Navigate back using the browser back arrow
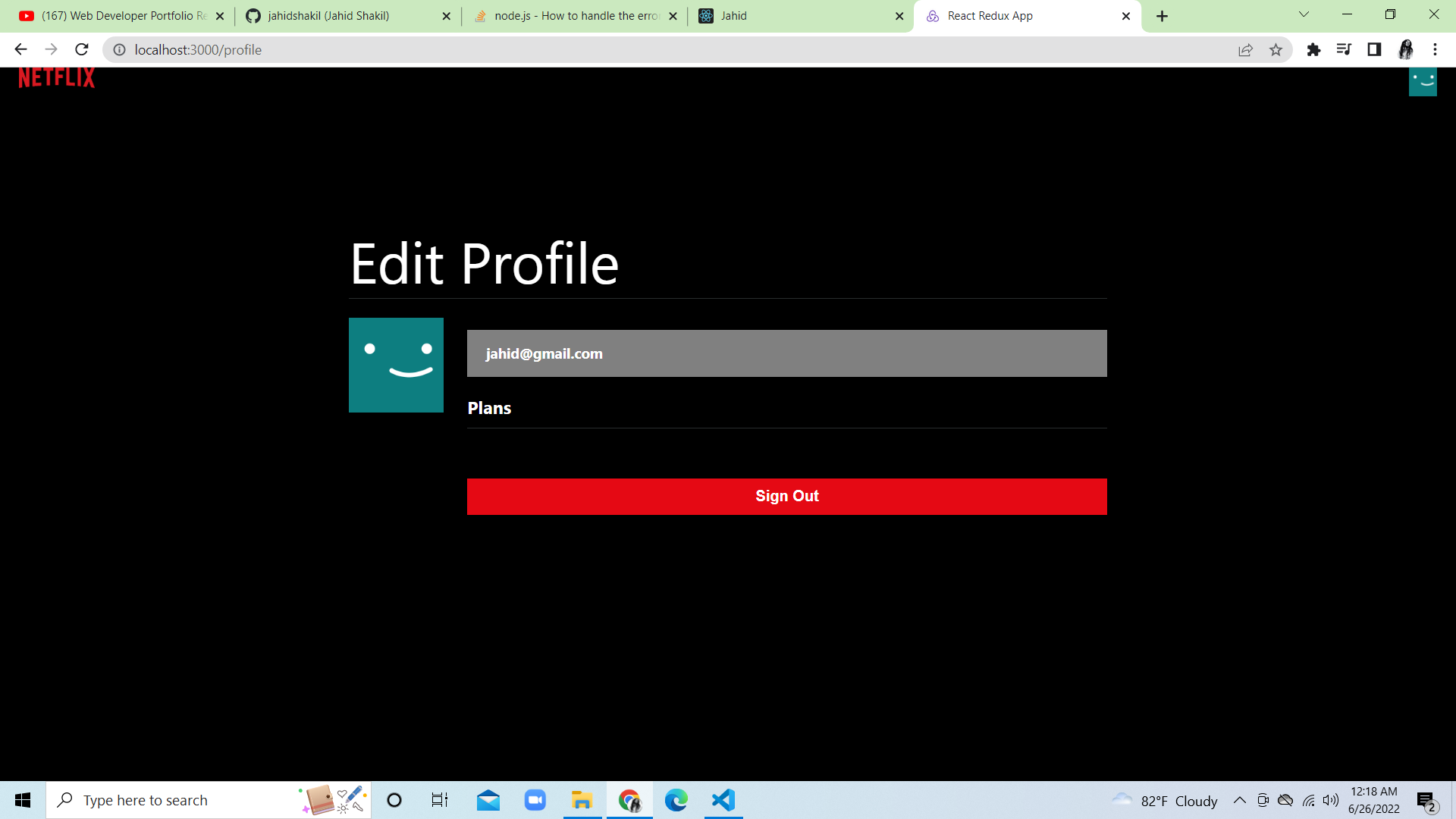1456x819 pixels. tap(20, 49)
